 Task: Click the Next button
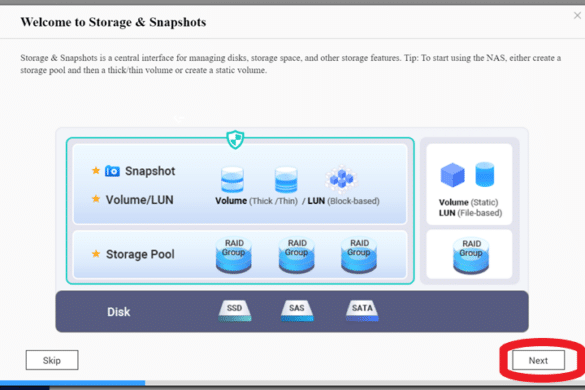click(x=538, y=360)
